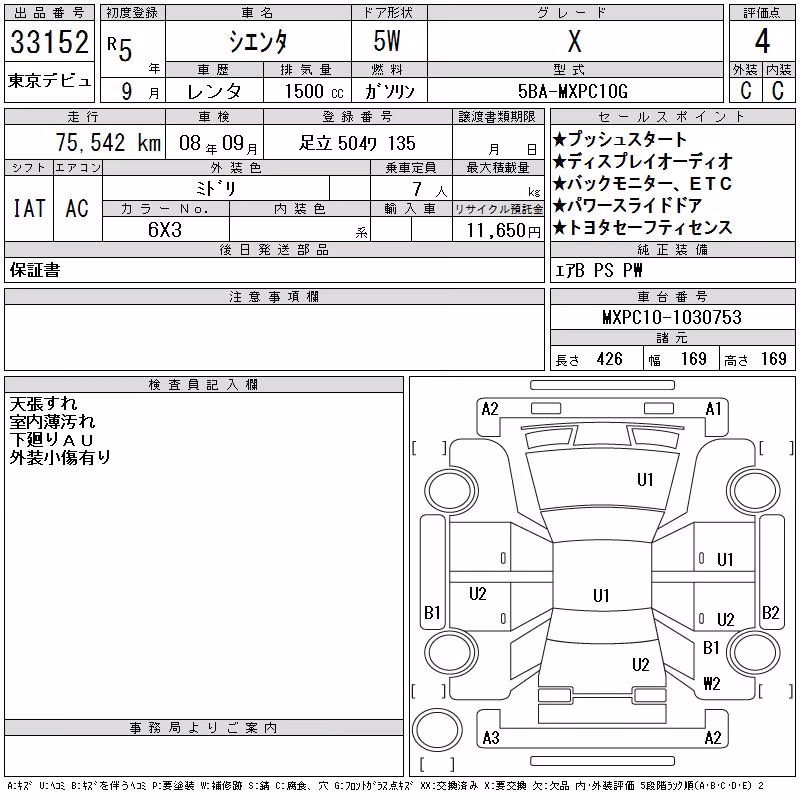800x800 pixels.
Task: Select the vehicle history レンタ
Action: coord(214,92)
